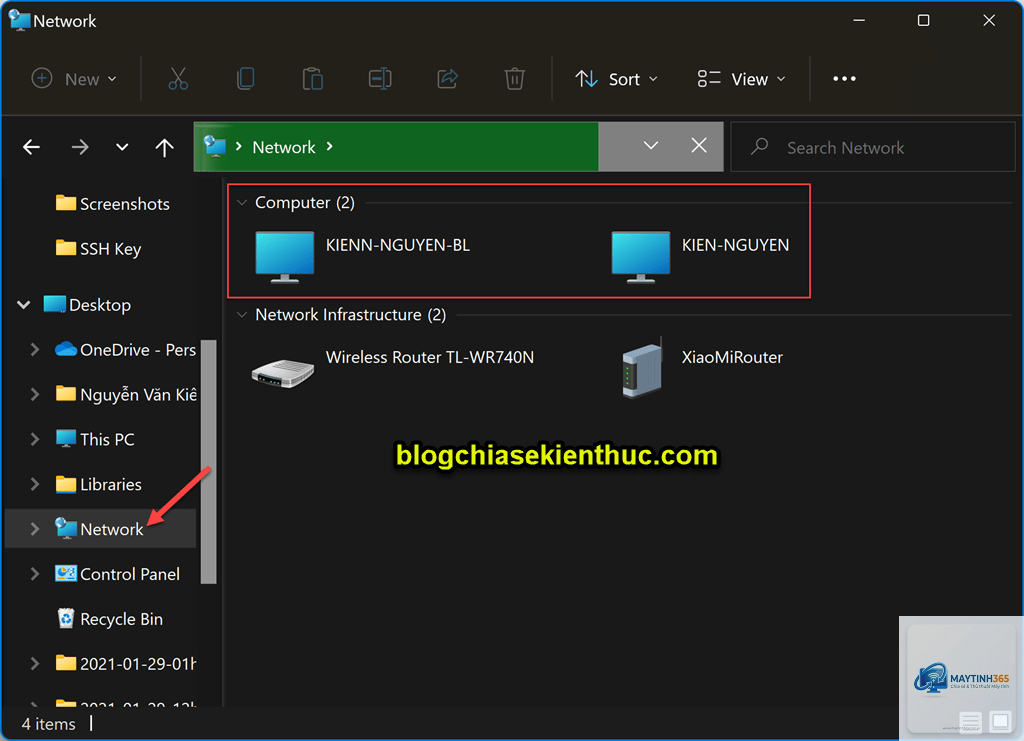Expand the Control Panel tree node

click(x=35, y=574)
